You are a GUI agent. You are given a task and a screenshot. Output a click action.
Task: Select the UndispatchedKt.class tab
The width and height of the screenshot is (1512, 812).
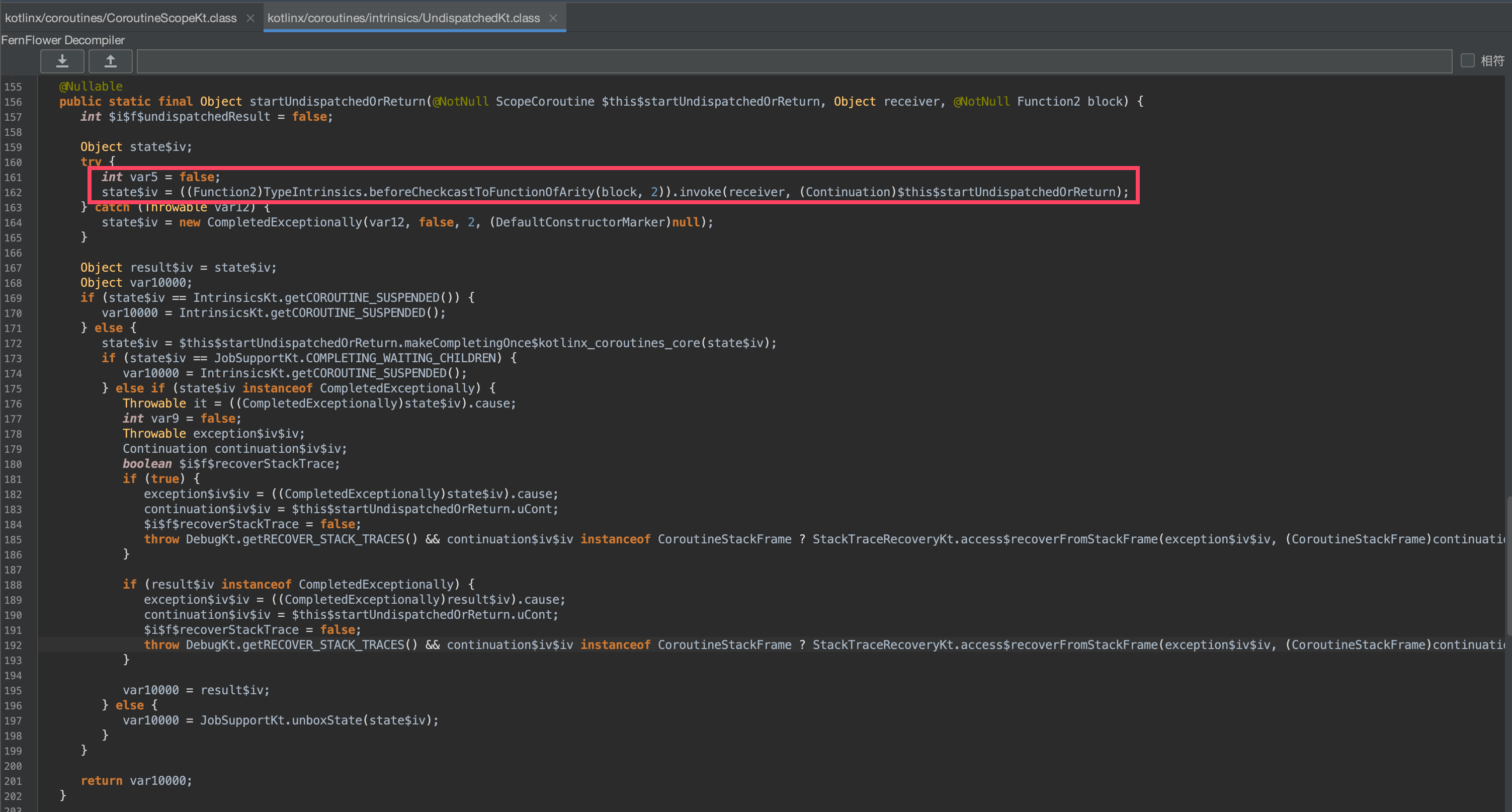click(x=403, y=18)
